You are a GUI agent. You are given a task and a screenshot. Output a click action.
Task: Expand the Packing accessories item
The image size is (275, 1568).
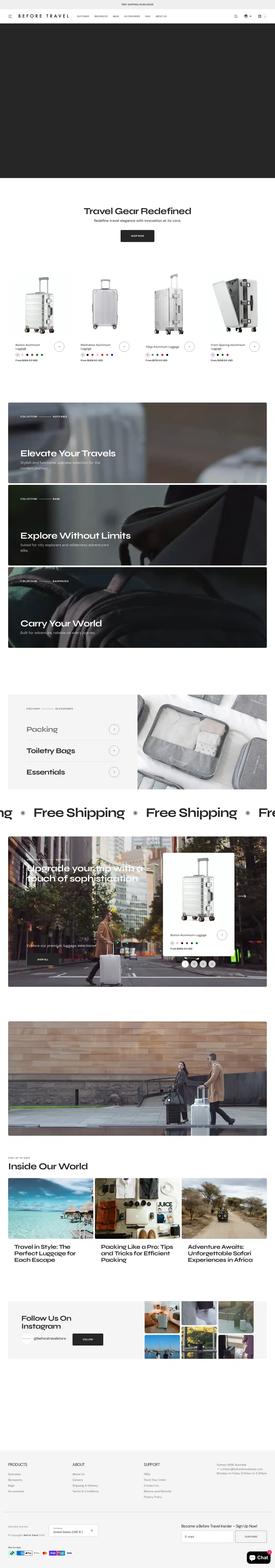pyautogui.click(x=114, y=729)
